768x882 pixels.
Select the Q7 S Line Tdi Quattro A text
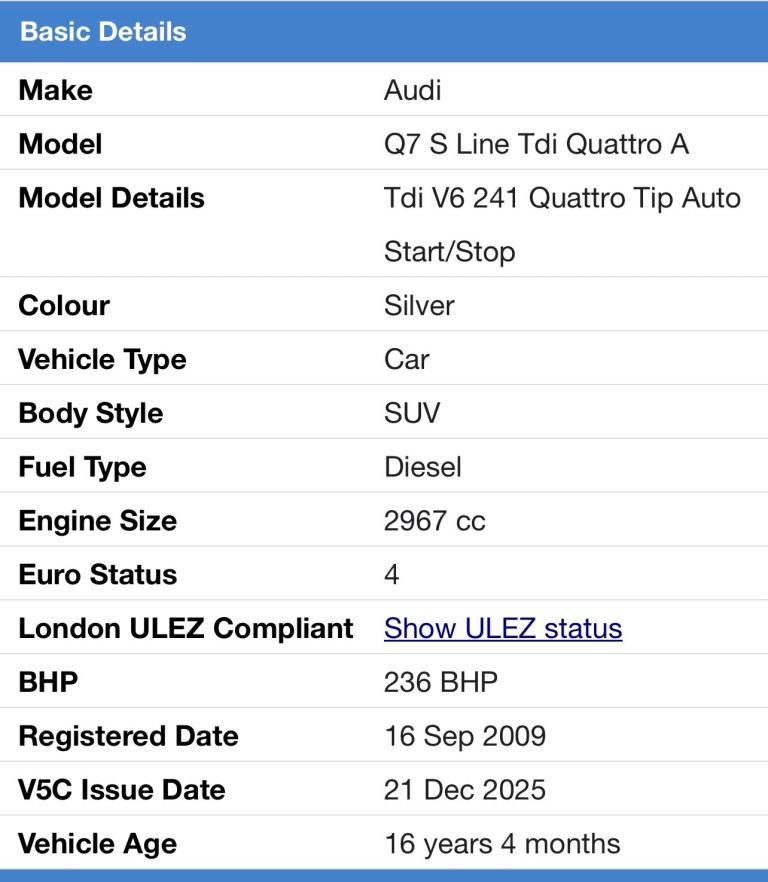pos(536,144)
